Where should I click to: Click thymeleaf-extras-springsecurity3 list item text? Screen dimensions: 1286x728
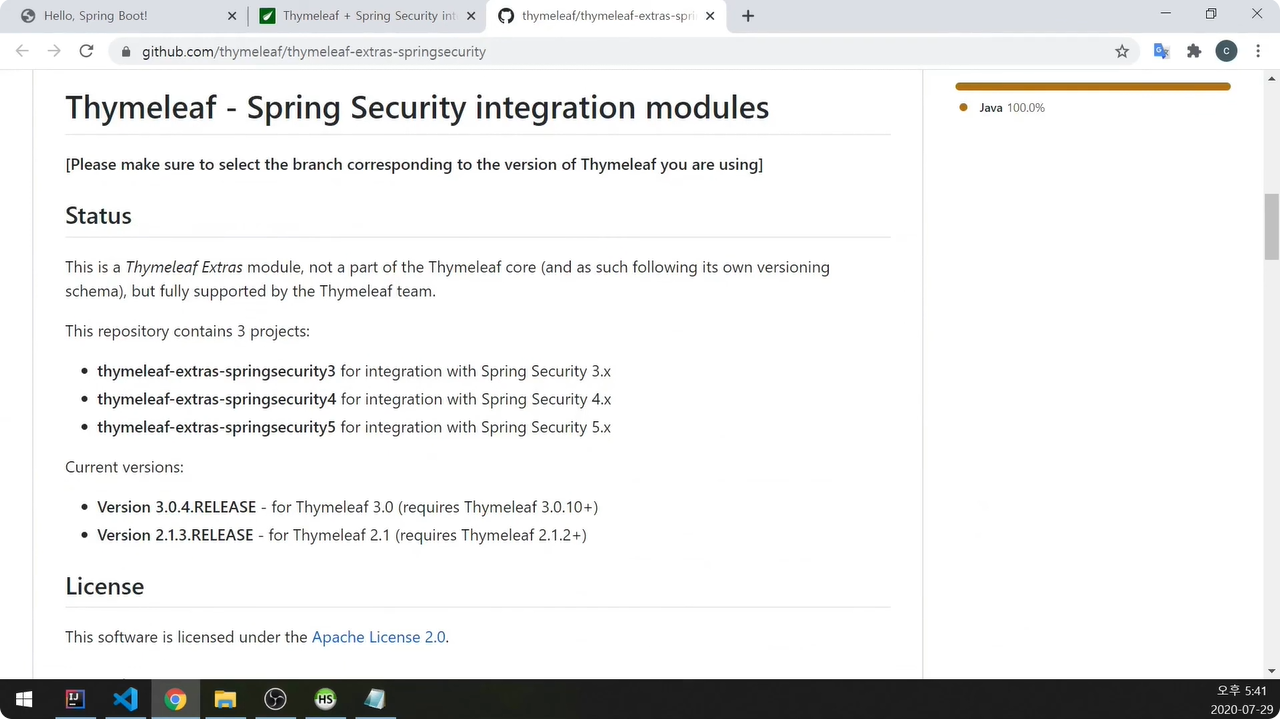point(216,371)
